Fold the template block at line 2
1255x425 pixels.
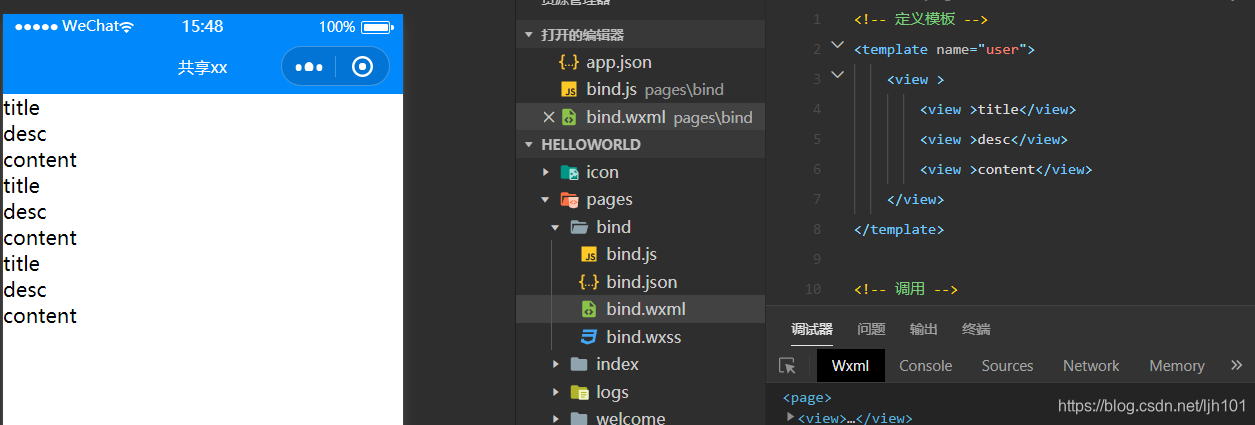point(837,47)
